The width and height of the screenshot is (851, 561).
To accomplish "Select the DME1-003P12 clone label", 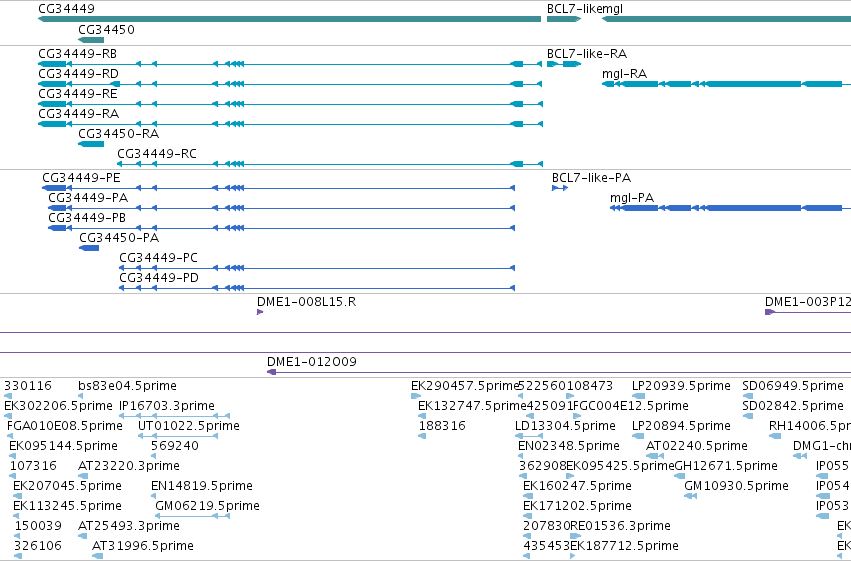I will tap(808, 302).
